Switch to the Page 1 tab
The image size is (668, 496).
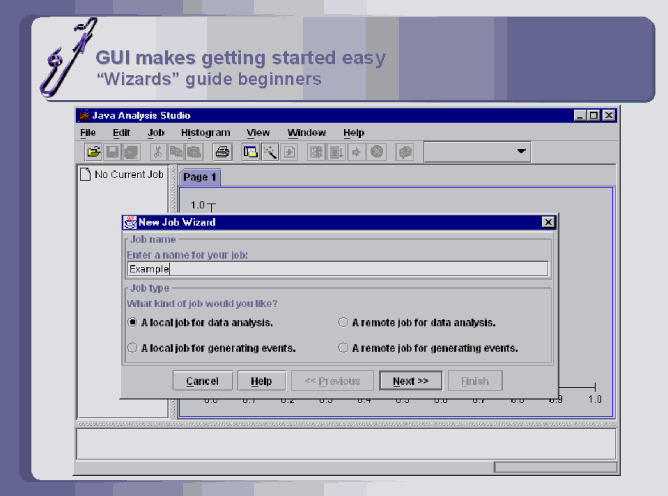[200, 177]
